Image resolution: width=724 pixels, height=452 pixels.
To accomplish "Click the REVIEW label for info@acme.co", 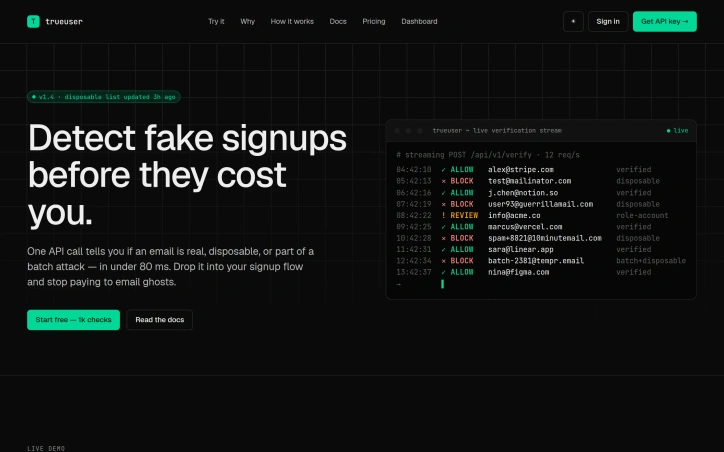I will tap(464, 215).
